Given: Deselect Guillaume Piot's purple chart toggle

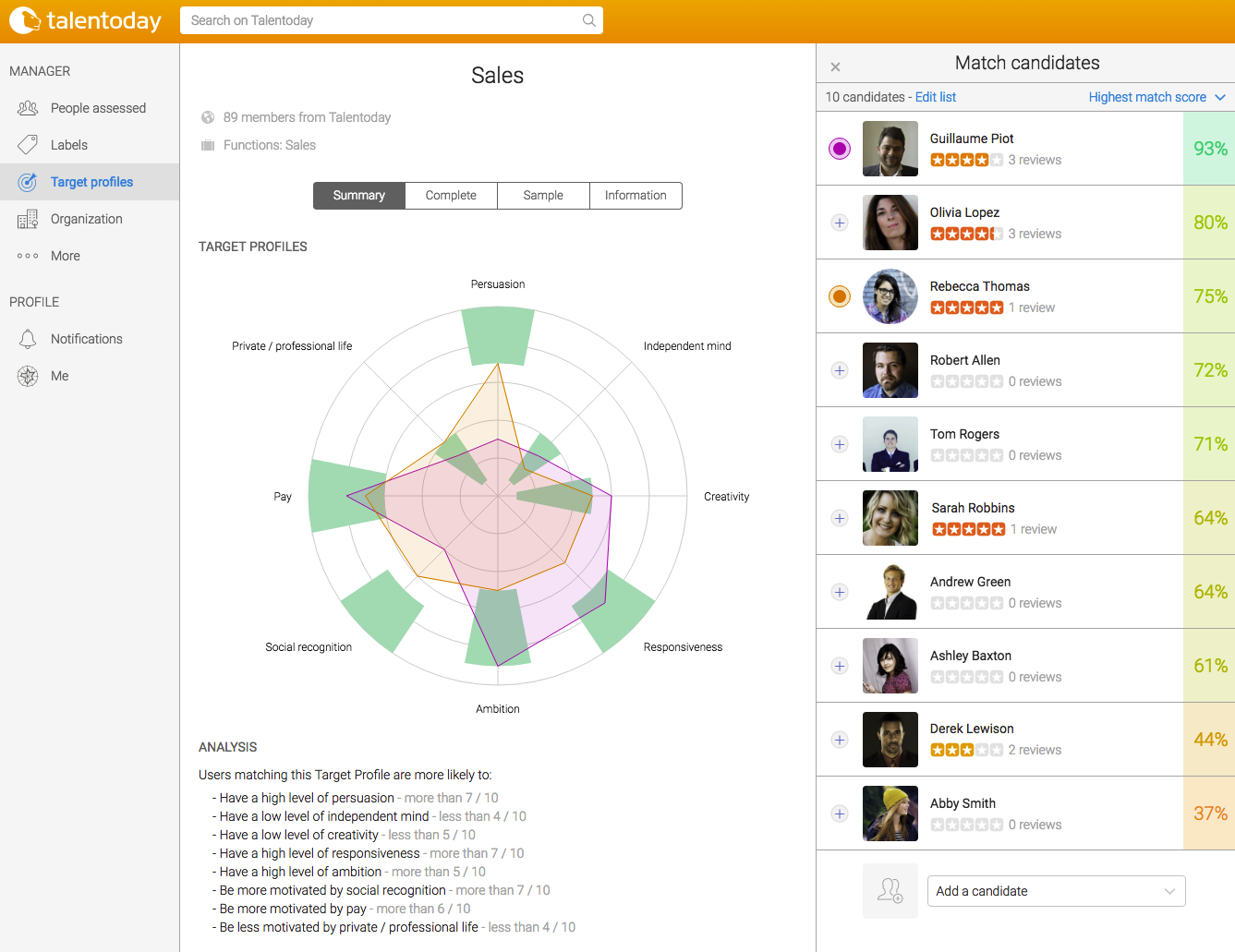Looking at the screenshot, I should coord(840,149).
